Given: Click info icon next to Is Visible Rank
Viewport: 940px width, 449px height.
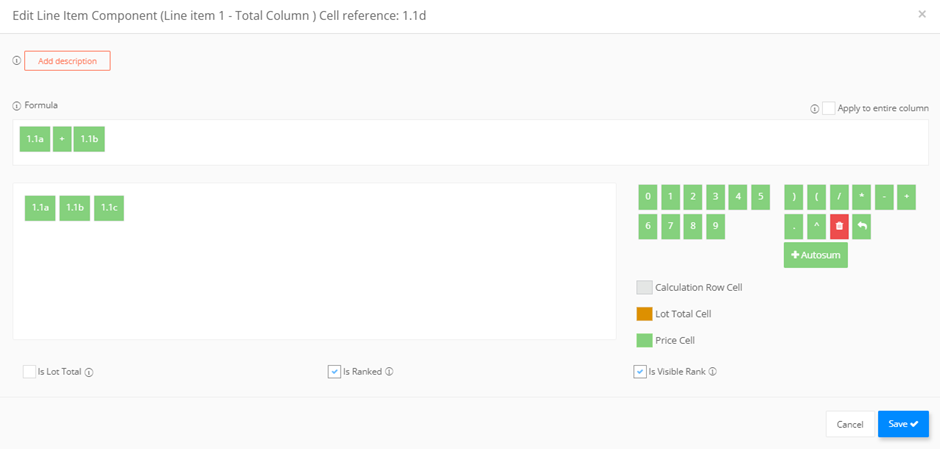Looking at the screenshot, I should [x=712, y=372].
